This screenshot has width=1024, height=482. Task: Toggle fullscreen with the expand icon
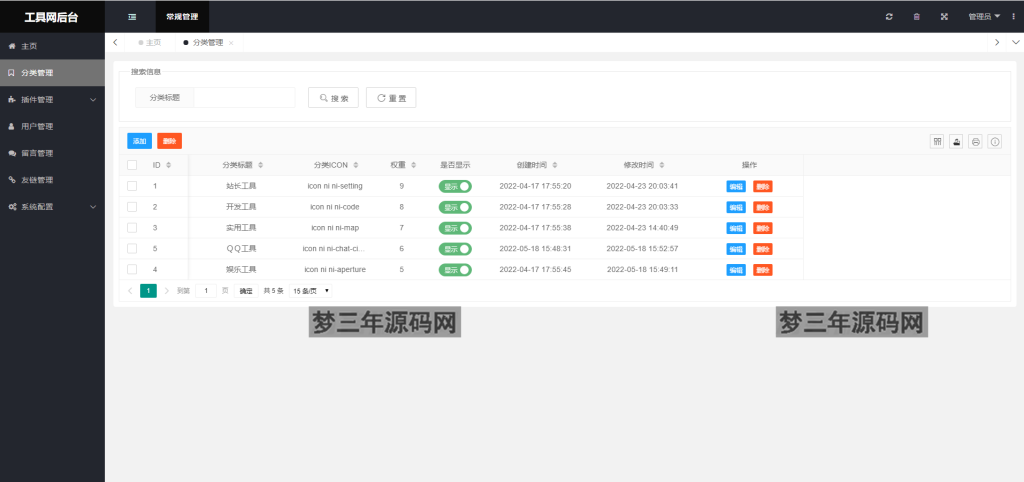coord(944,17)
